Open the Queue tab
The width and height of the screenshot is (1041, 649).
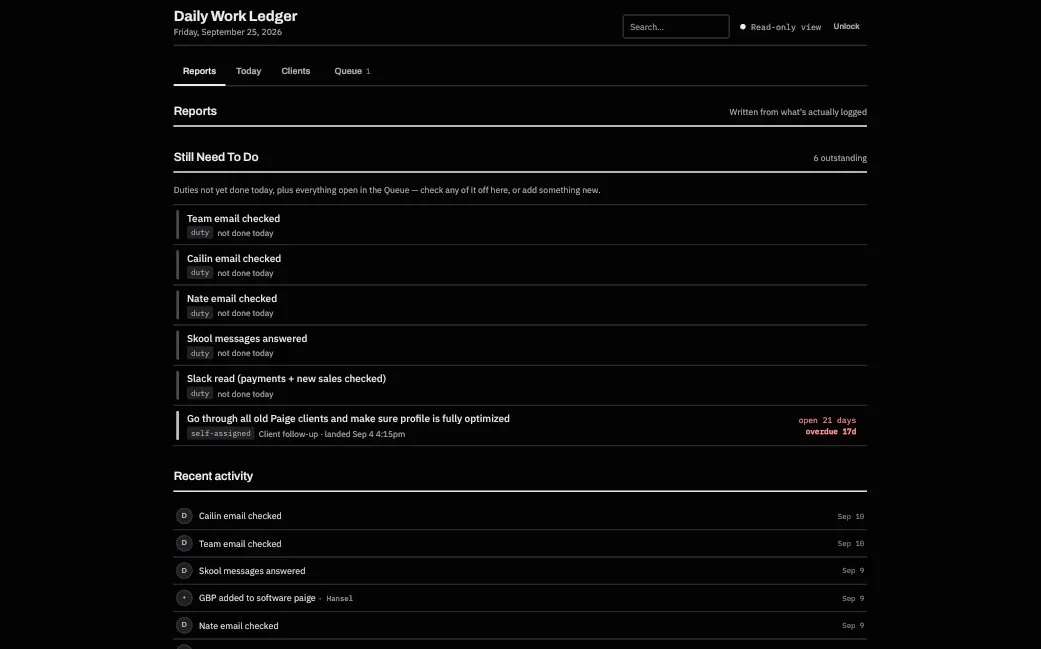(352, 71)
